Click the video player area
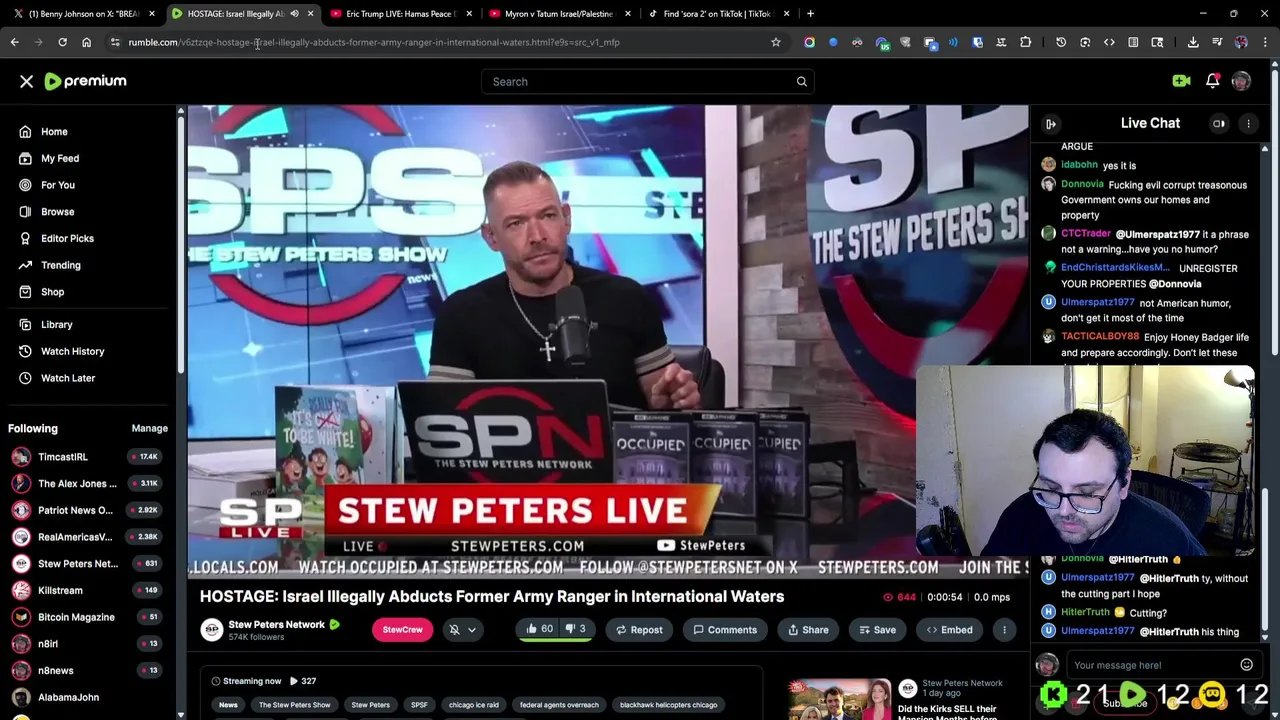The image size is (1280, 720). coord(607,341)
